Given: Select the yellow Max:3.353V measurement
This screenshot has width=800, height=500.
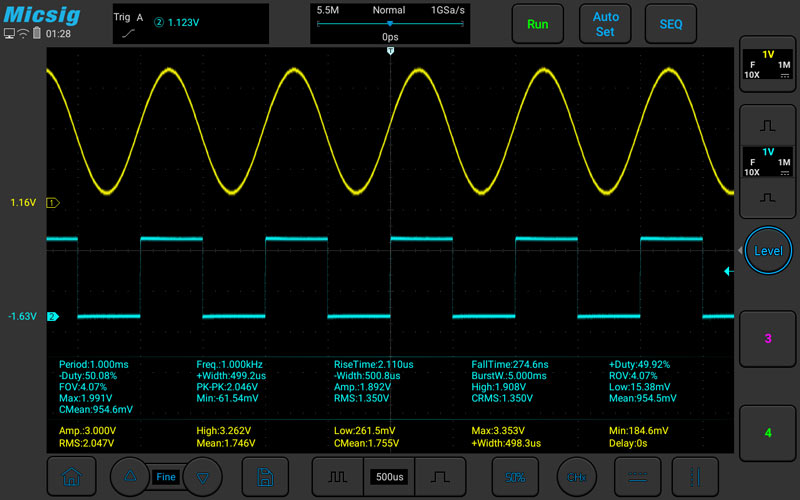Looking at the screenshot, I should point(498,431).
